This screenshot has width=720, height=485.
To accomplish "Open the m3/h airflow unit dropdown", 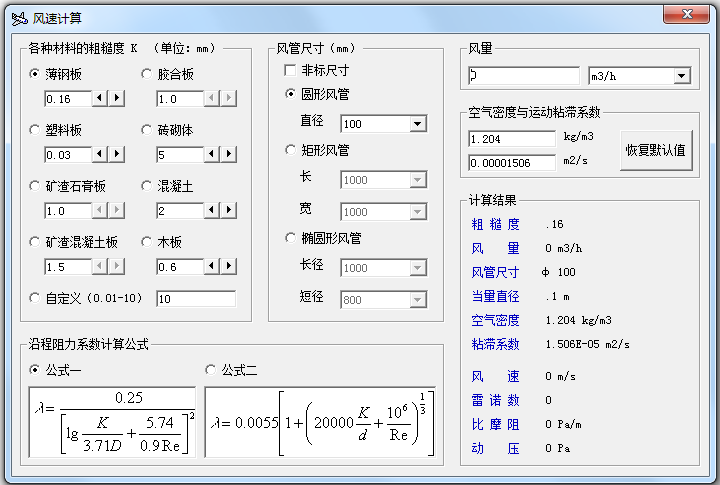I will click(x=682, y=76).
